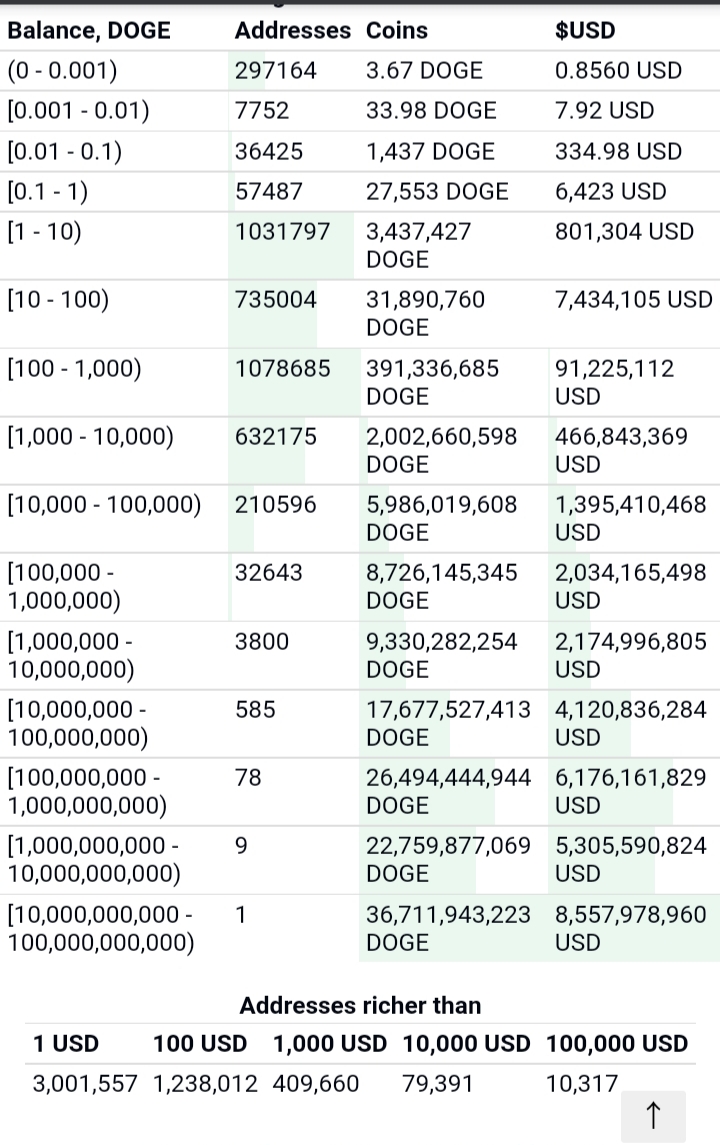
Task: Tap the scroll-to-top arrow button
Action: (653, 1114)
